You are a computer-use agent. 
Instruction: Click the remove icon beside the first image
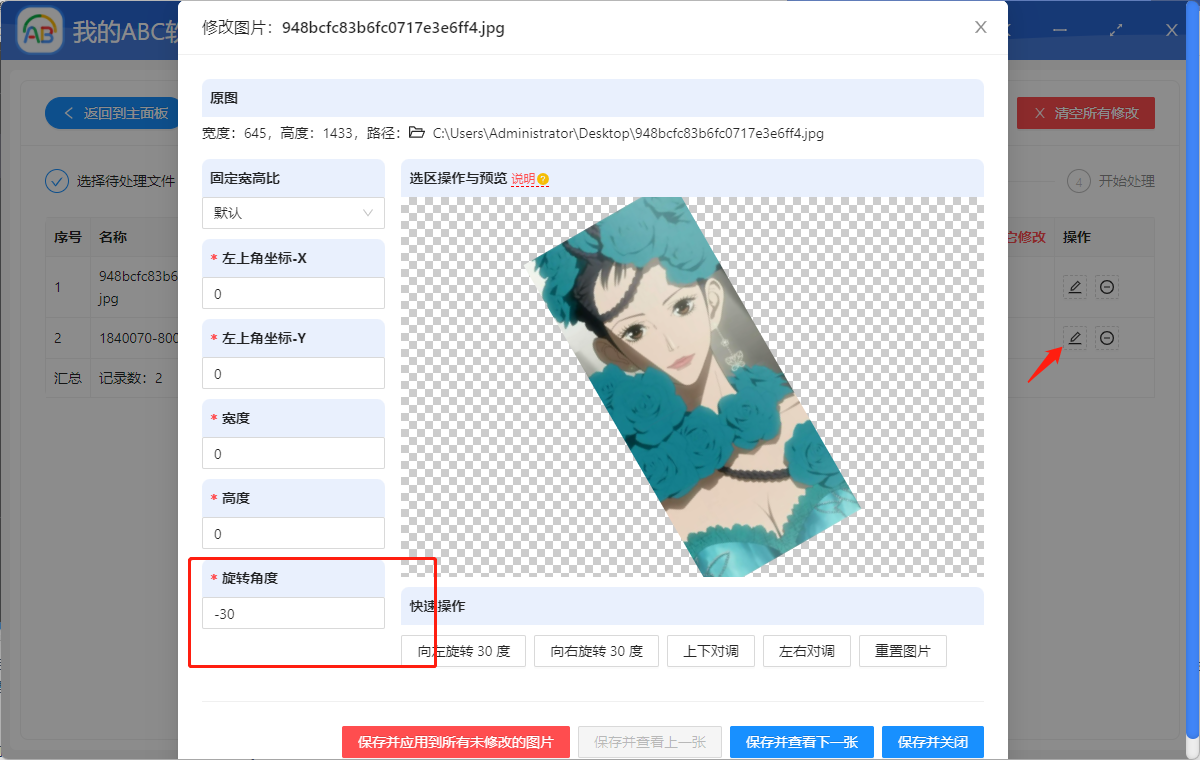coord(1107,287)
